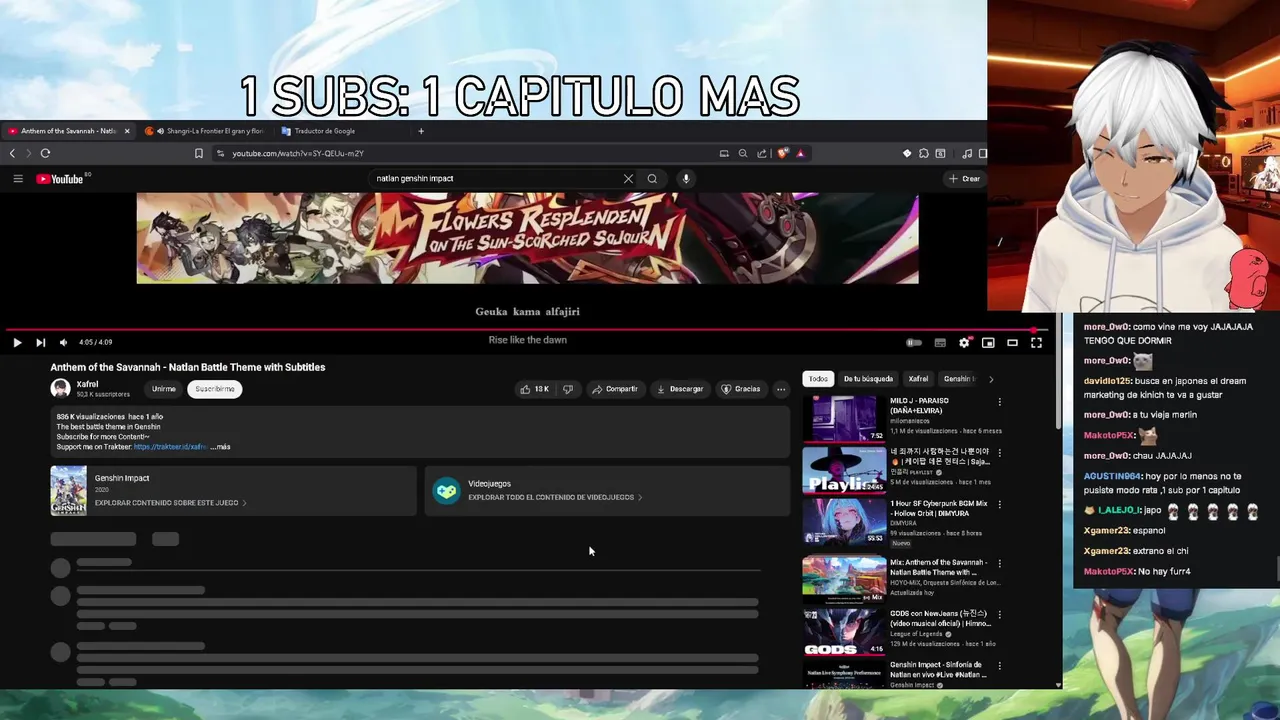Share the page via address bar icon
1280x720 pixels.
762,153
